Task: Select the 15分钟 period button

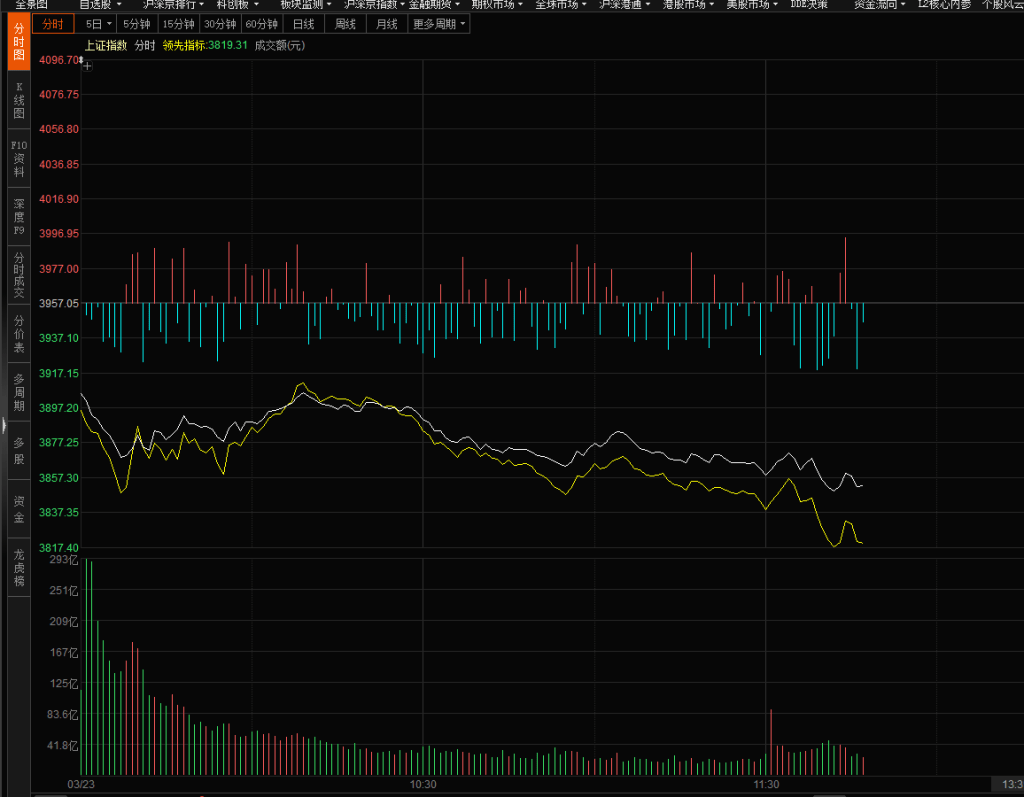Action: 178,24
